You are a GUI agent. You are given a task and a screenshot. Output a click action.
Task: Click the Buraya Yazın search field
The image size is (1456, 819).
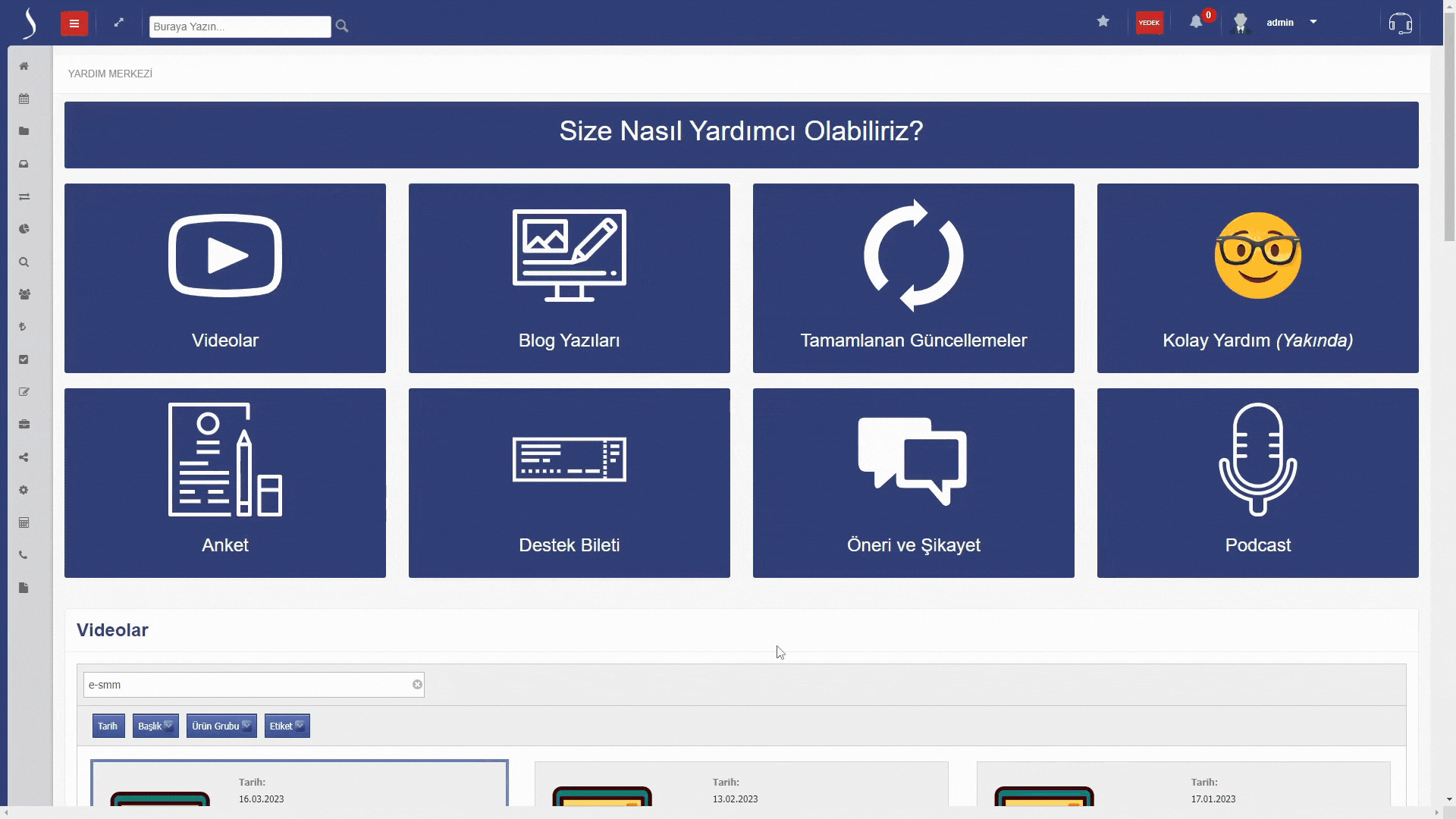click(240, 27)
